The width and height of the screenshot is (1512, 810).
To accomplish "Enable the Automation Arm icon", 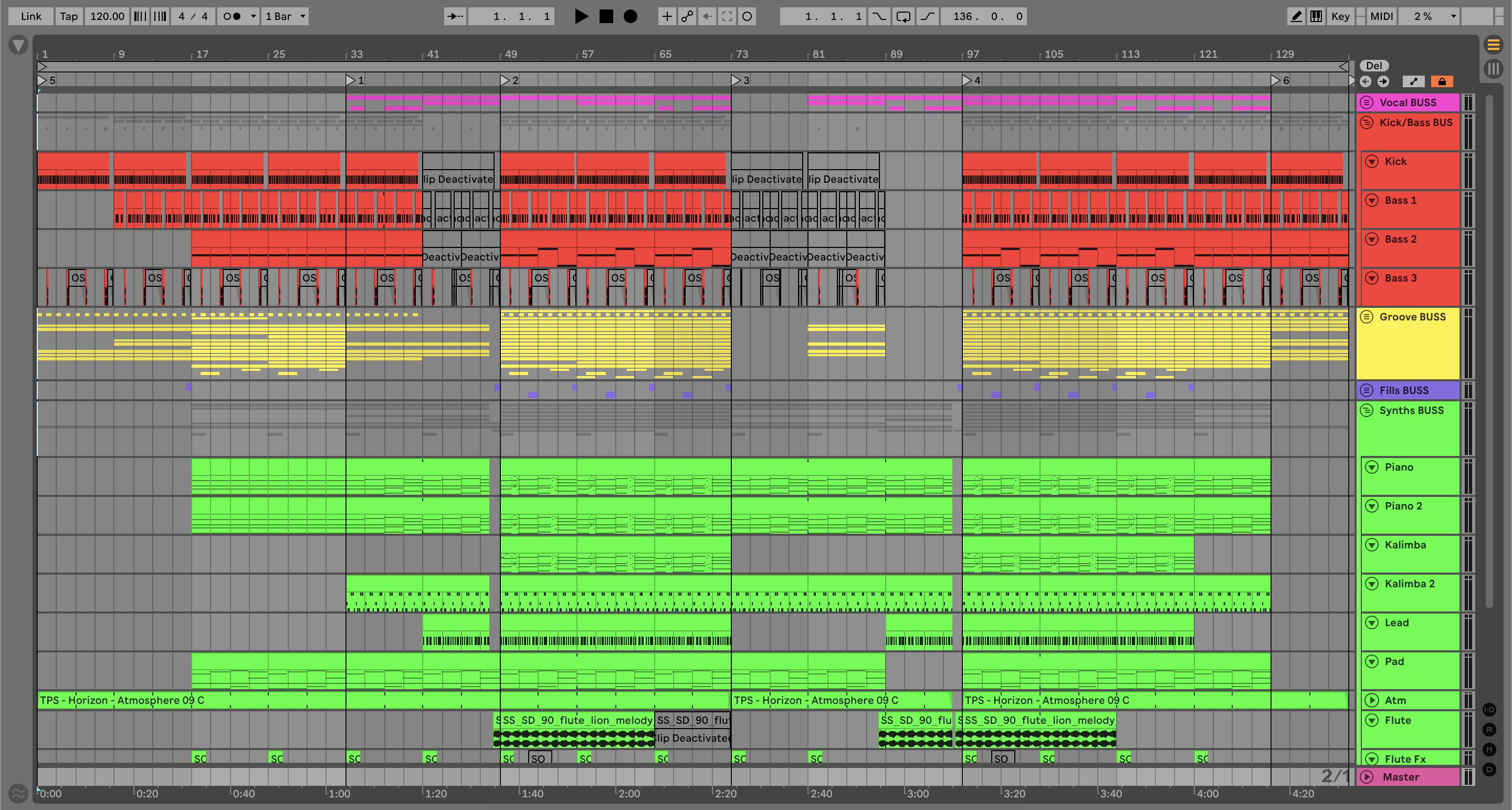I will 687,16.
